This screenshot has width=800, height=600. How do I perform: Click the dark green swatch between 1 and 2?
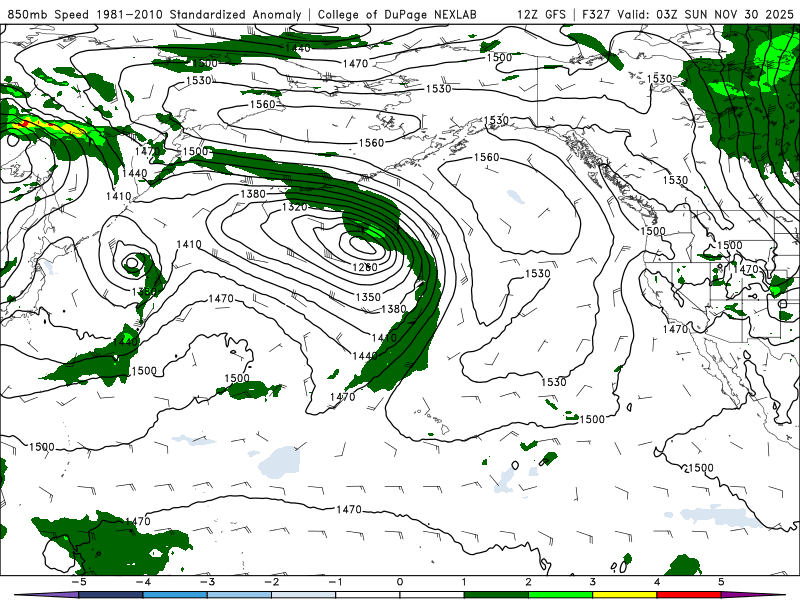[x=496, y=595]
